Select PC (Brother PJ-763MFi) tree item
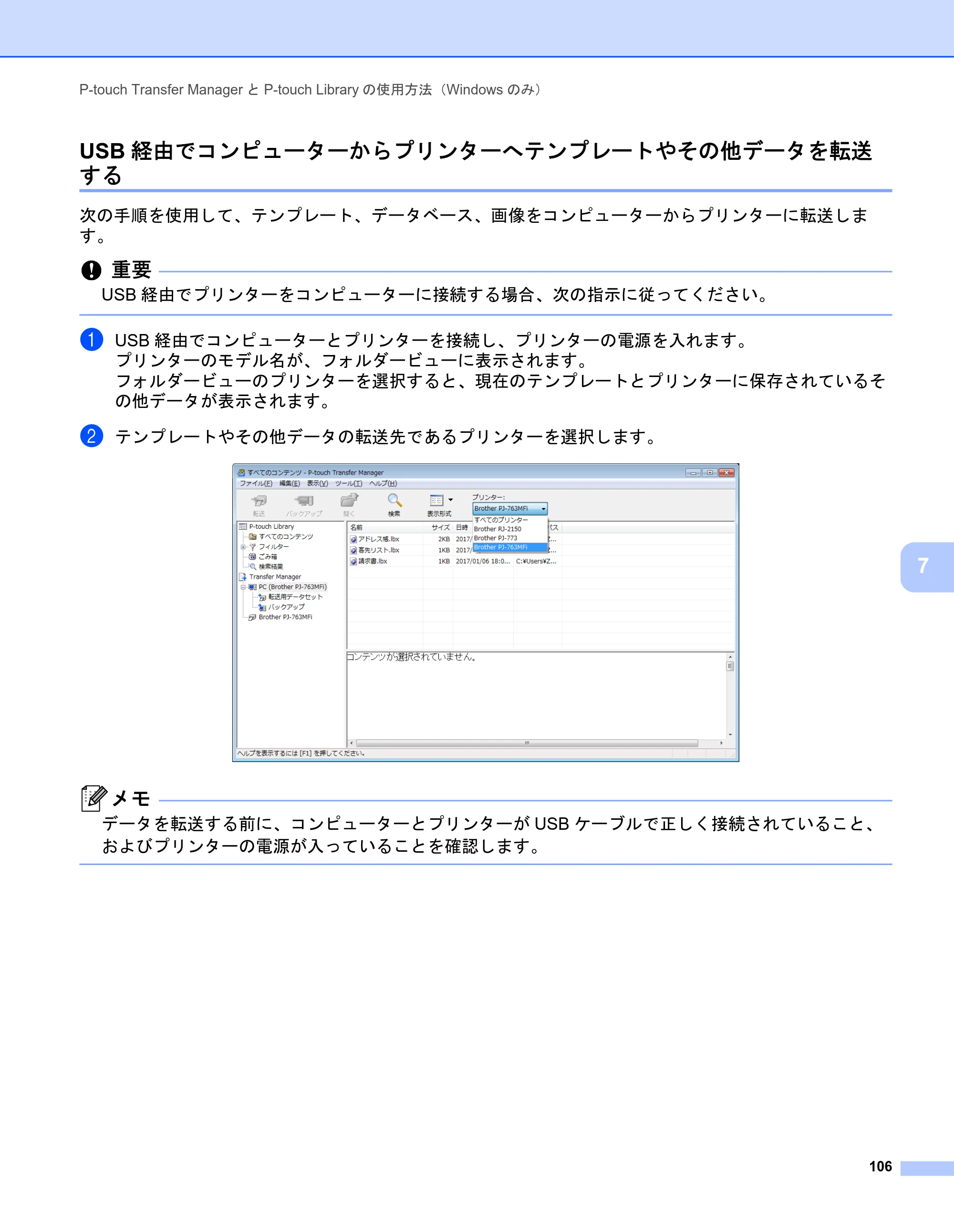The width and height of the screenshot is (954, 1232). pyautogui.click(x=292, y=587)
